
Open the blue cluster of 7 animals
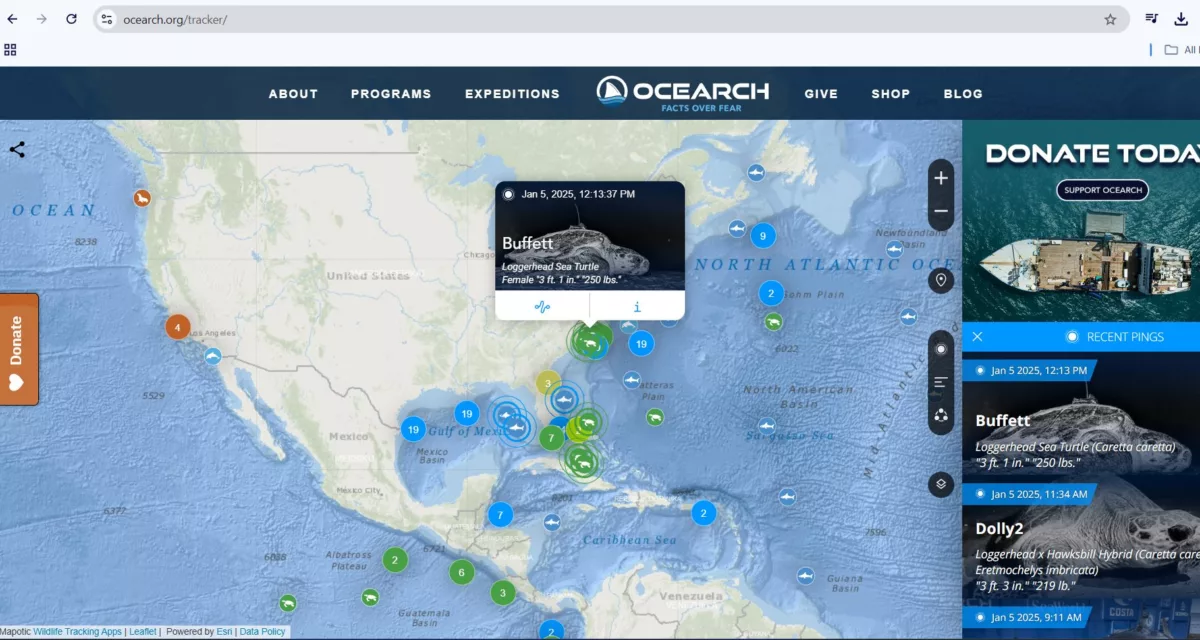pos(500,515)
